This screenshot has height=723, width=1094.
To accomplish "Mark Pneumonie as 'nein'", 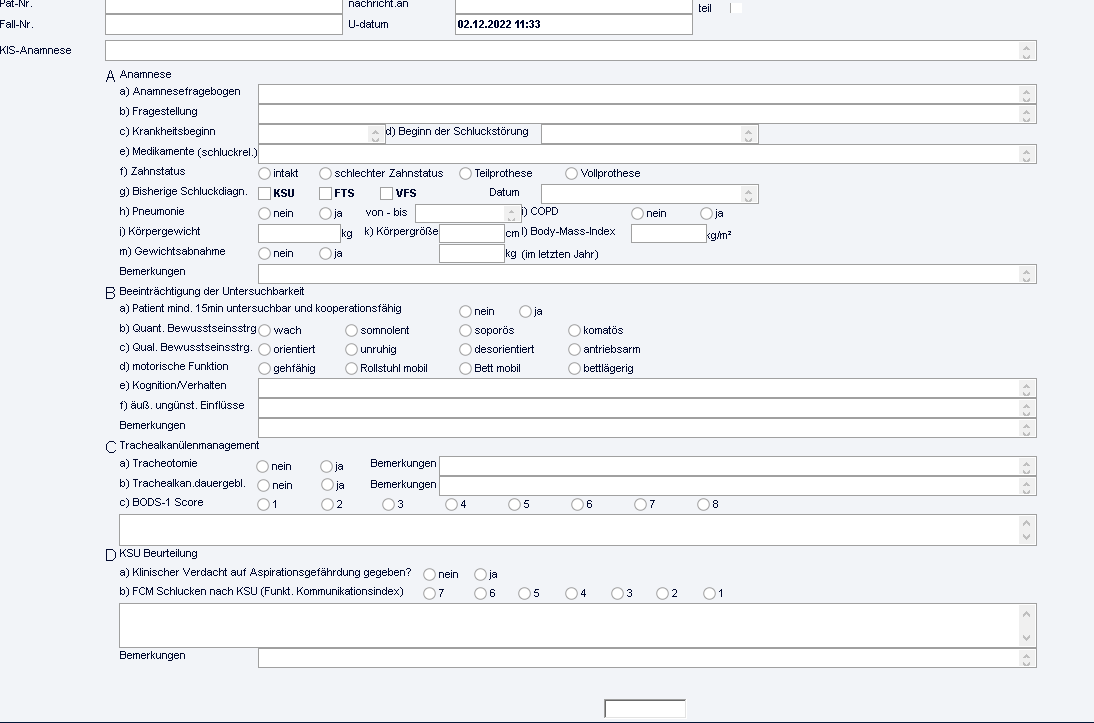I will [264, 214].
